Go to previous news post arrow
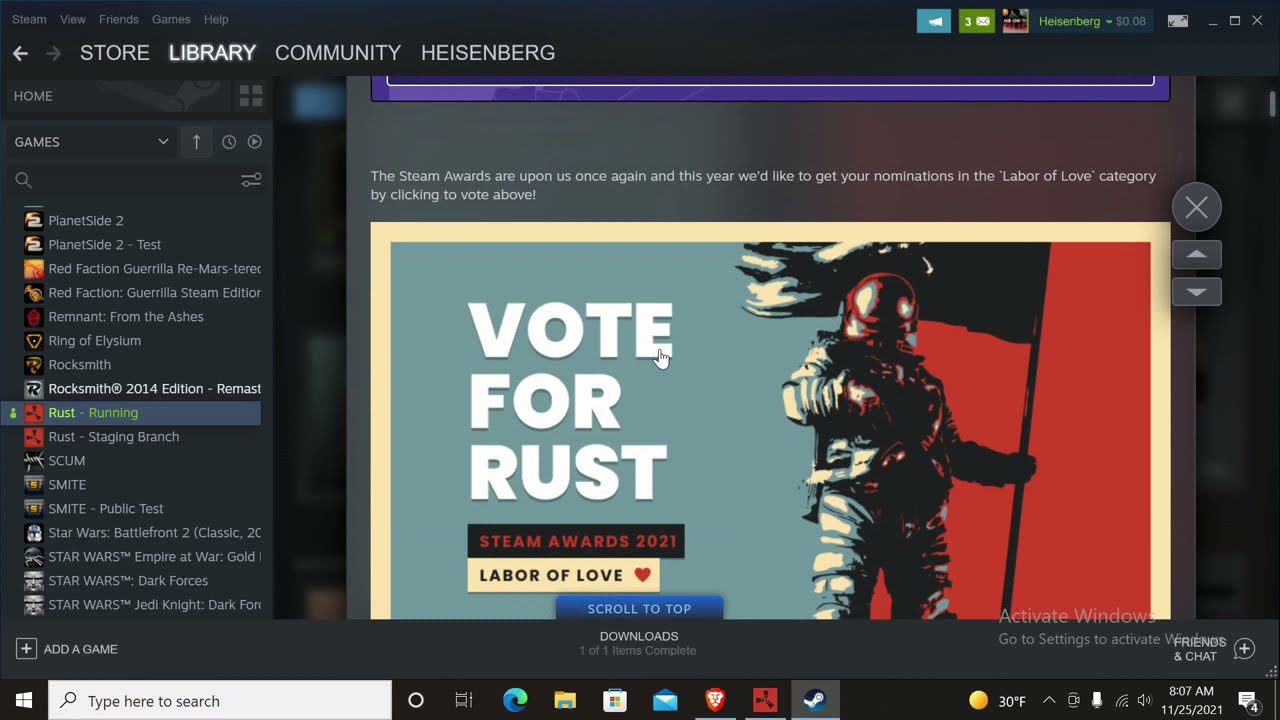Screen dimensions: 1280x720 point(1196,254)
